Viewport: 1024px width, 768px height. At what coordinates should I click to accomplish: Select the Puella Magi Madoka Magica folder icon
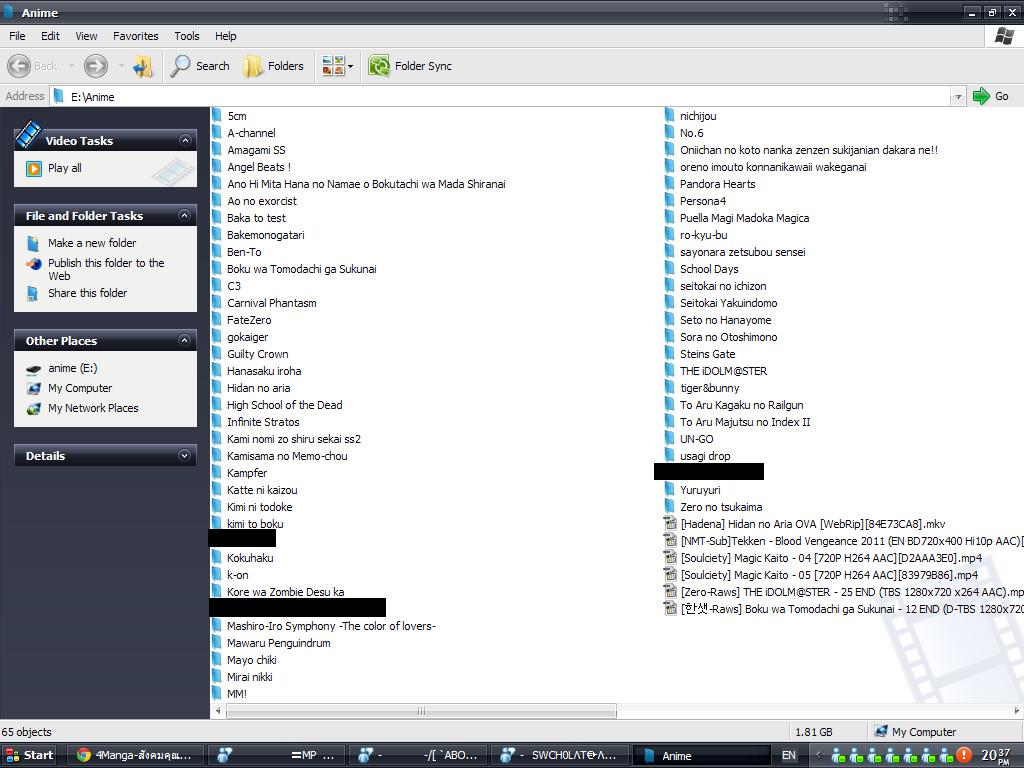(x=669, y=217)
